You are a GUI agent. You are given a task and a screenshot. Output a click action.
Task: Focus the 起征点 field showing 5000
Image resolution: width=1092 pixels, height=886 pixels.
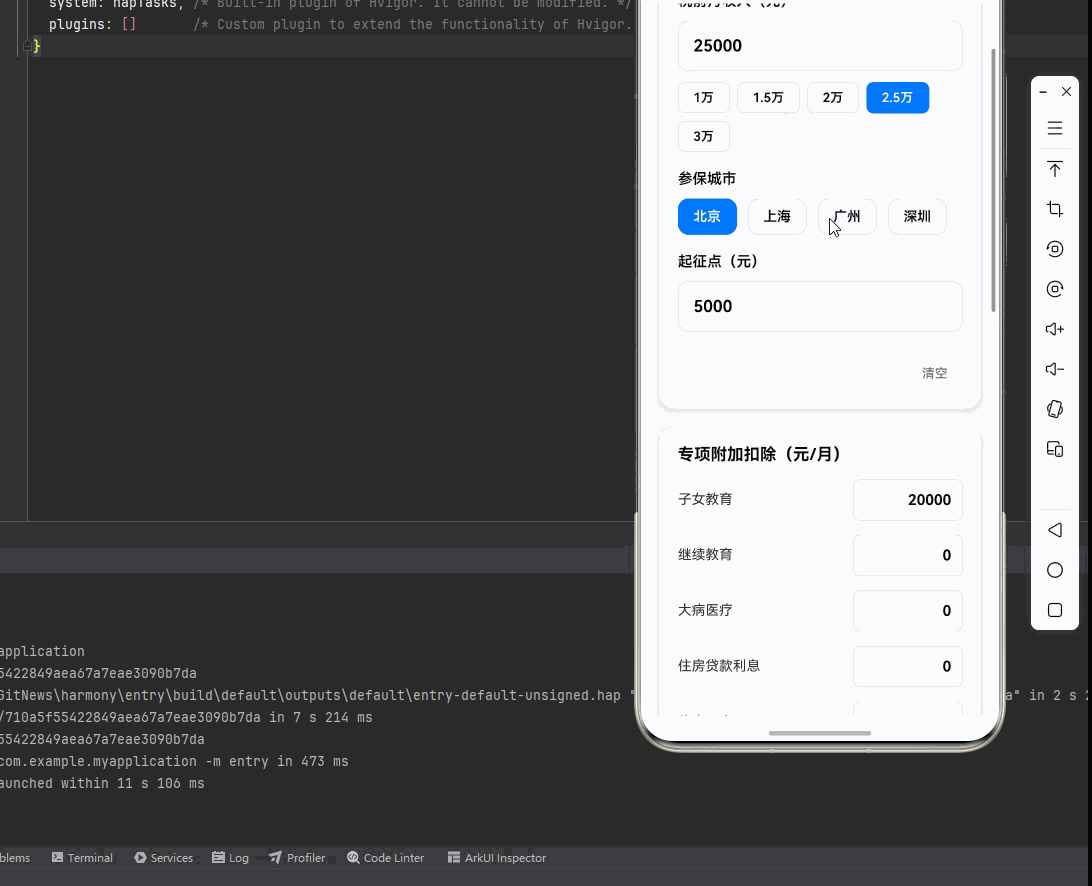click(820, 306)
